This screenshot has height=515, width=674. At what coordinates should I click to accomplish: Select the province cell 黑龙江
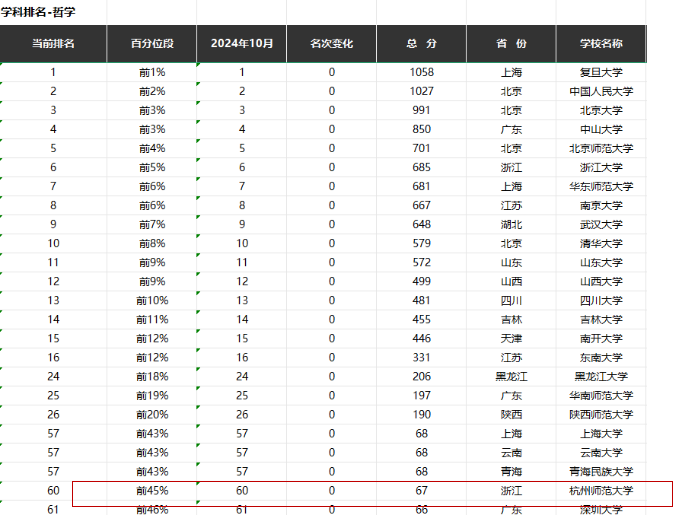(511, 376)
